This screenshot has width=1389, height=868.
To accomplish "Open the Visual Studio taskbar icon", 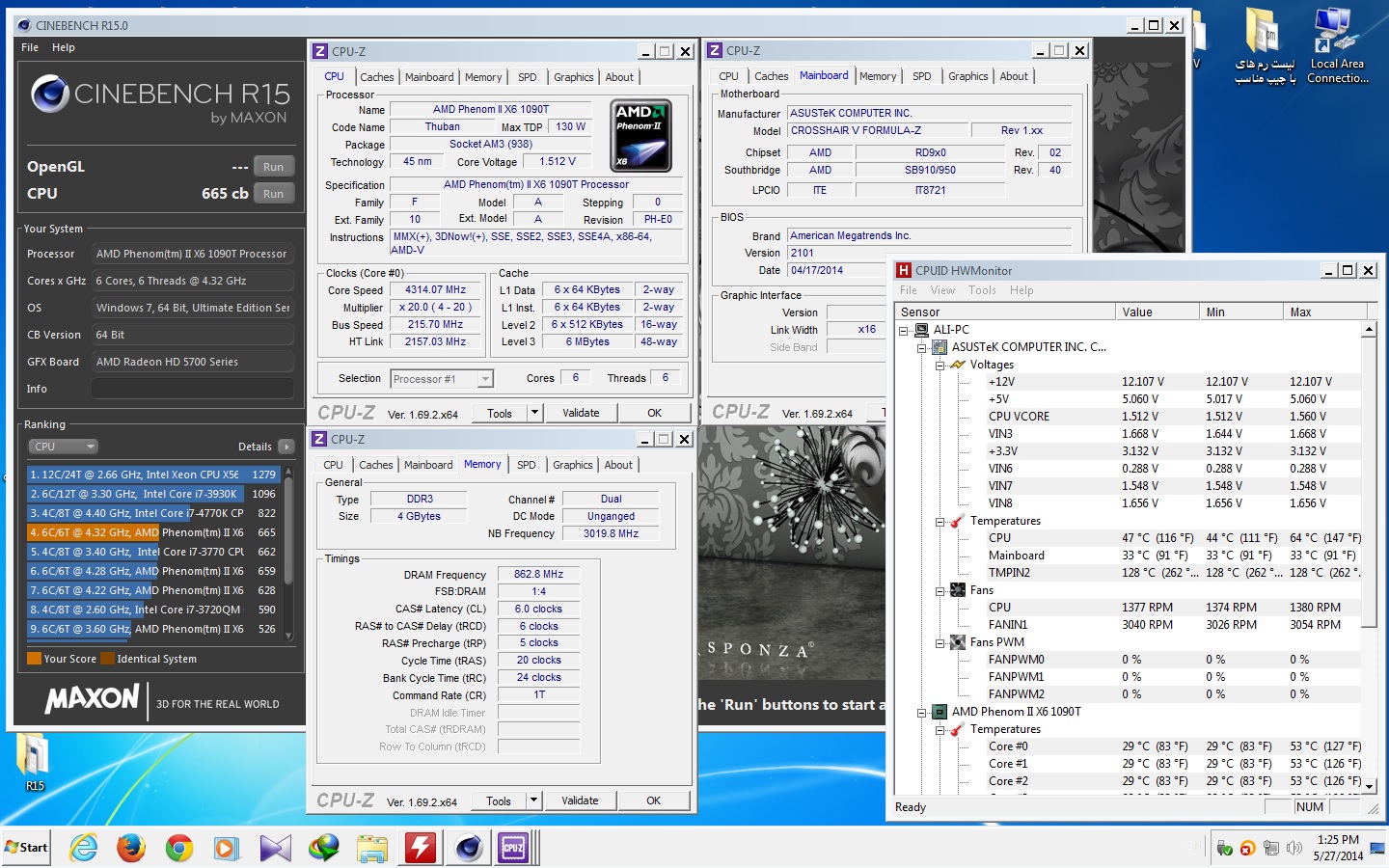I will pyautogui.click(x=275, y=848).
